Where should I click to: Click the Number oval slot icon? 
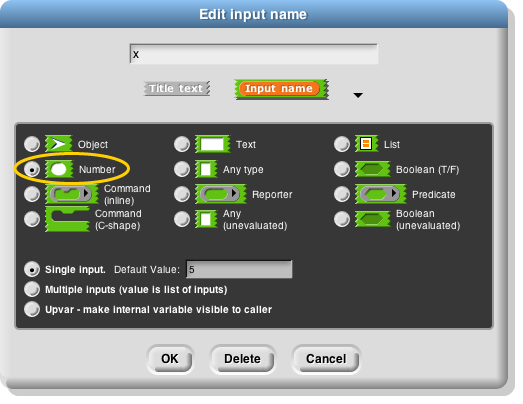click(59, 169)
